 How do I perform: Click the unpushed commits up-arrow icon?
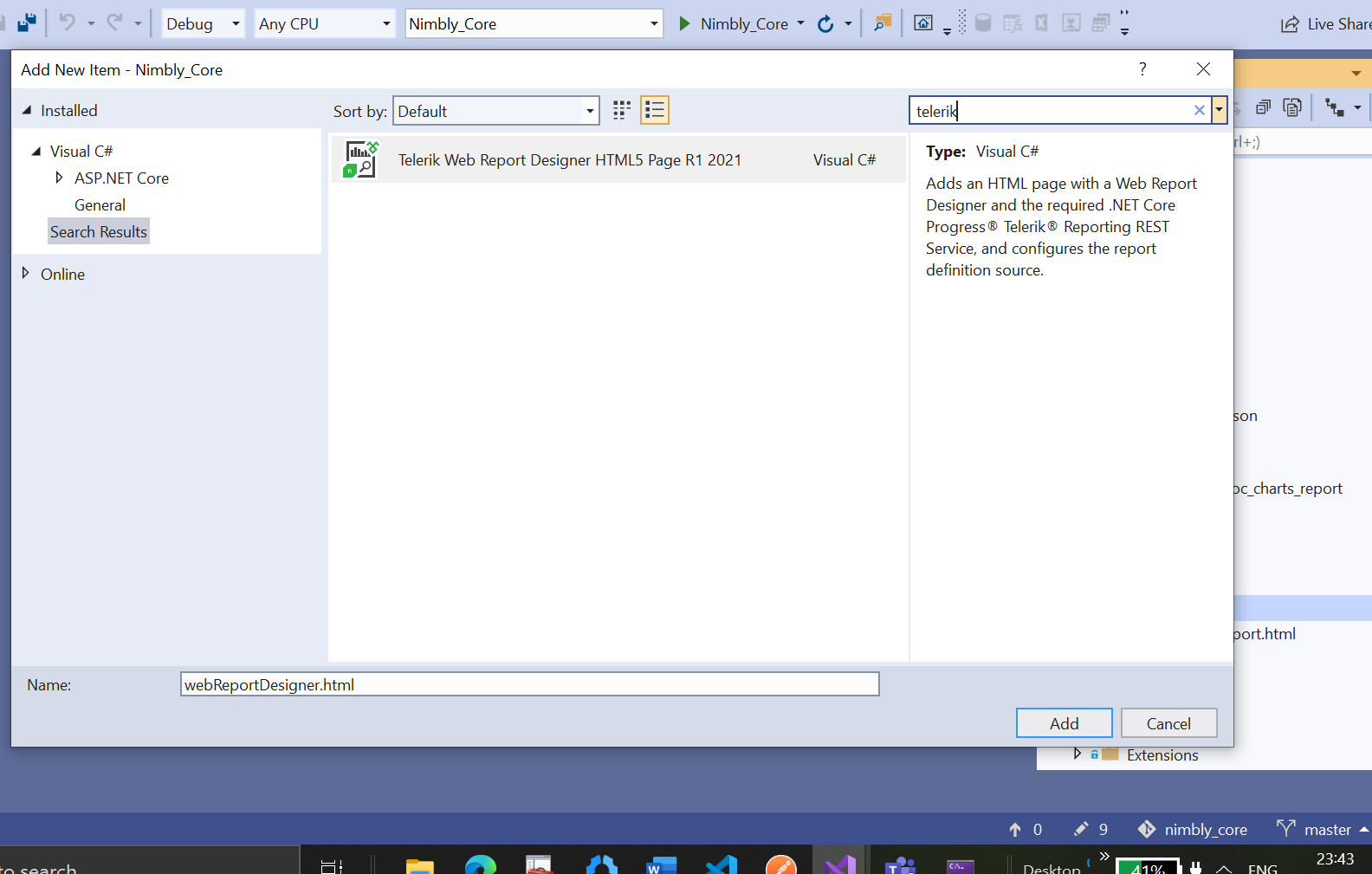[x=1015, y=829]
